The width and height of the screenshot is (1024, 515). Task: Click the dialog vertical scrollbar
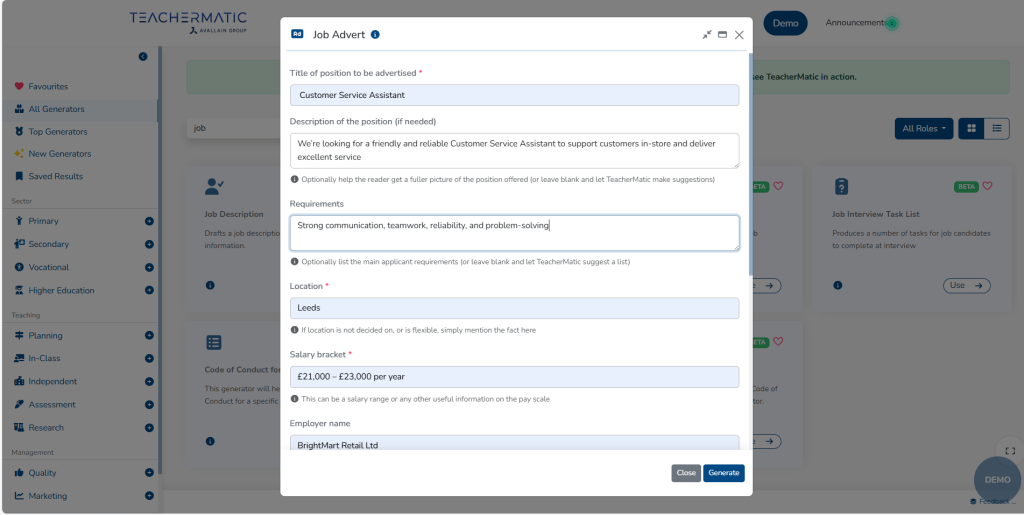tap(750, 164)
